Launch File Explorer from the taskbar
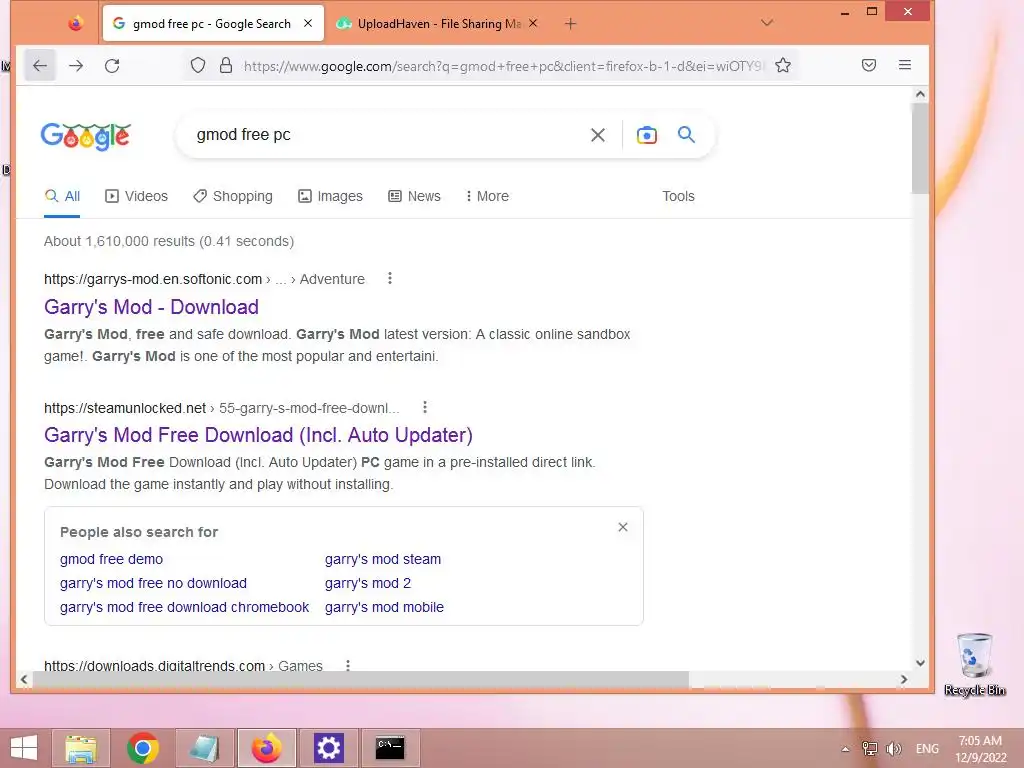This screenshot has height=768, width=1024. 81,748
